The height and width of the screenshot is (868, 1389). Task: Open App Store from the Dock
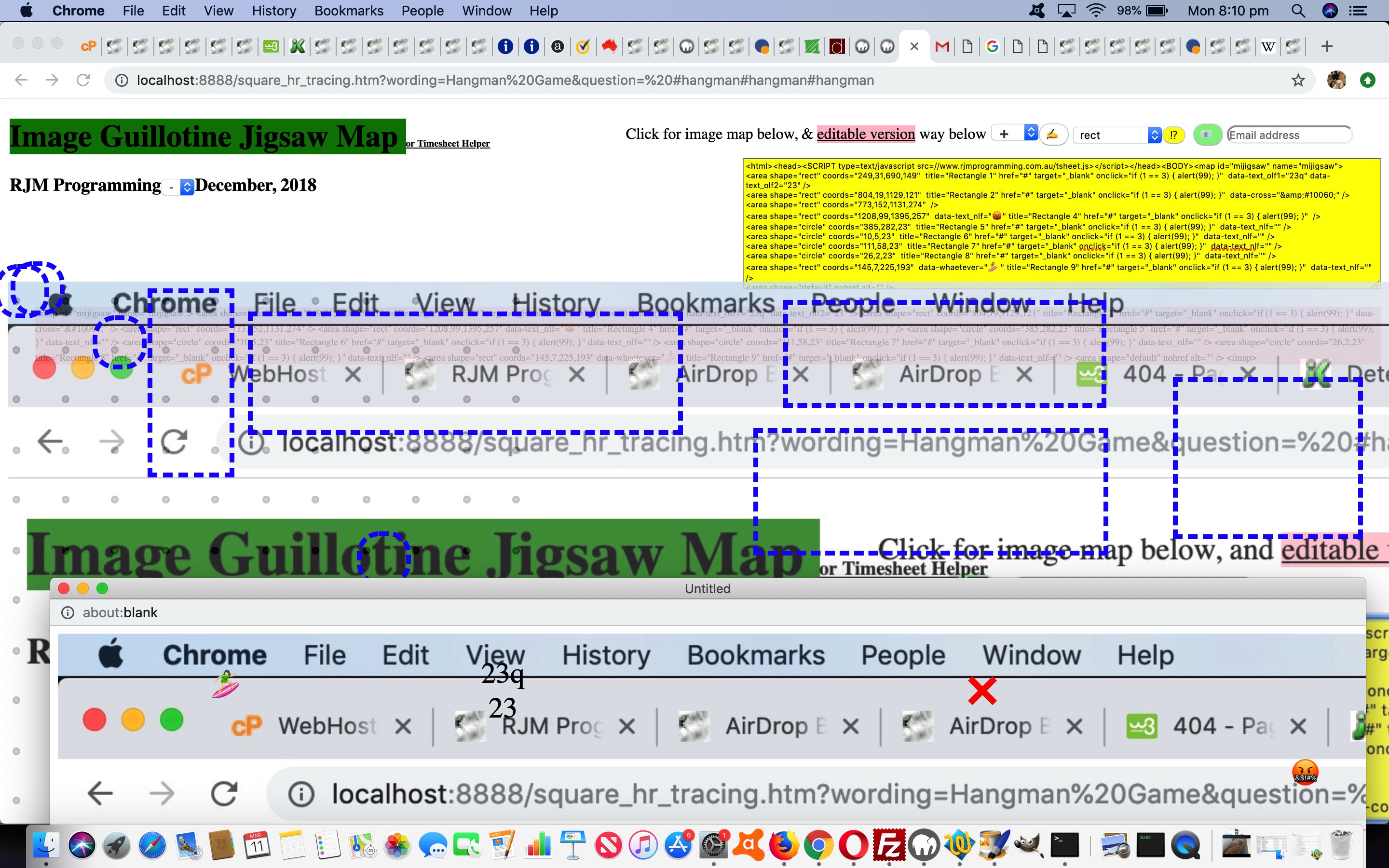click(x=679, y=845)
